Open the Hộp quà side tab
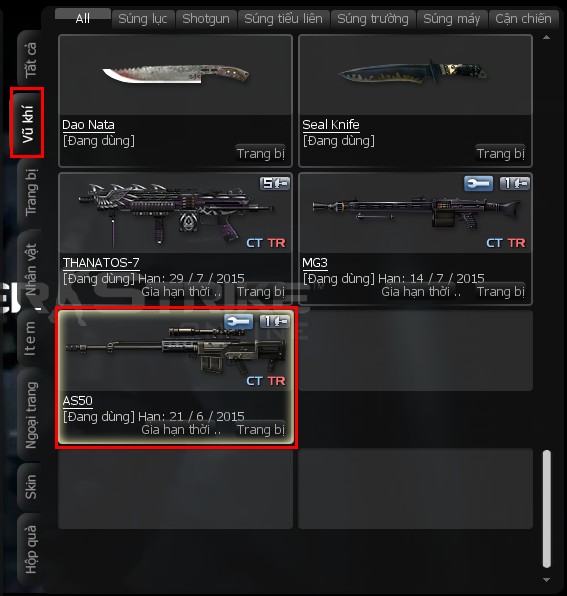This screenshot has height=596, width=567. point(30,549)
